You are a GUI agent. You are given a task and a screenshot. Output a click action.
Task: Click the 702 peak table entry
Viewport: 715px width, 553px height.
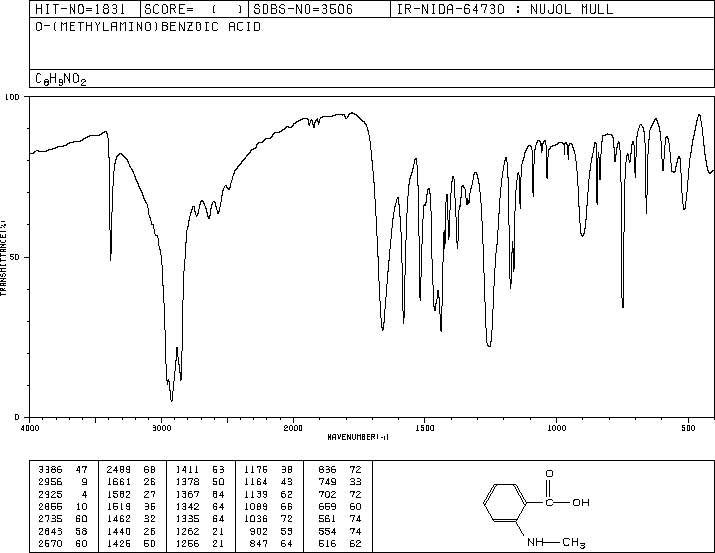339,494
